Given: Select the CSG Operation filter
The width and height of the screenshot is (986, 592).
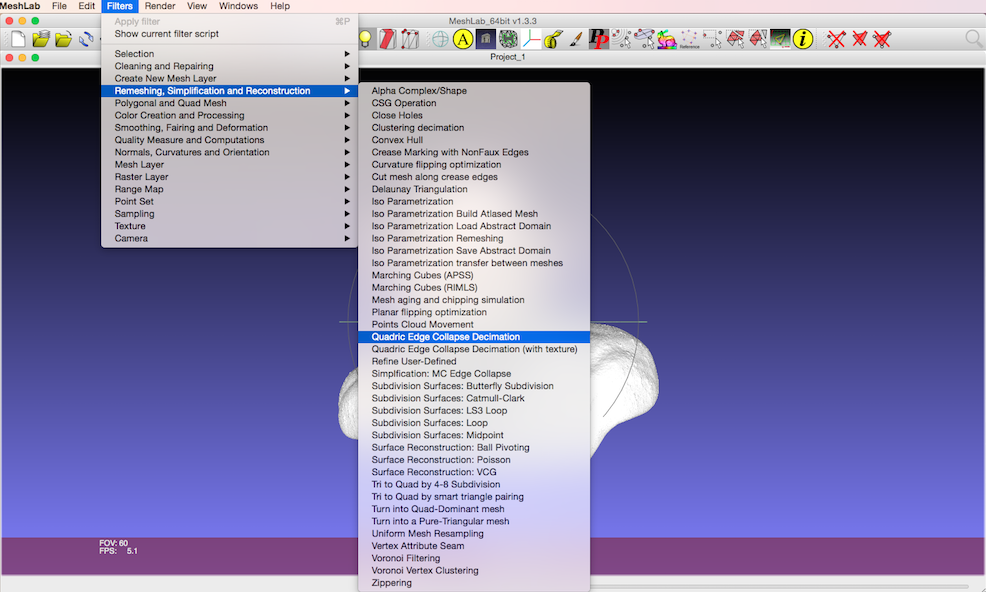Looking at the screenshot, I should 474,103.
